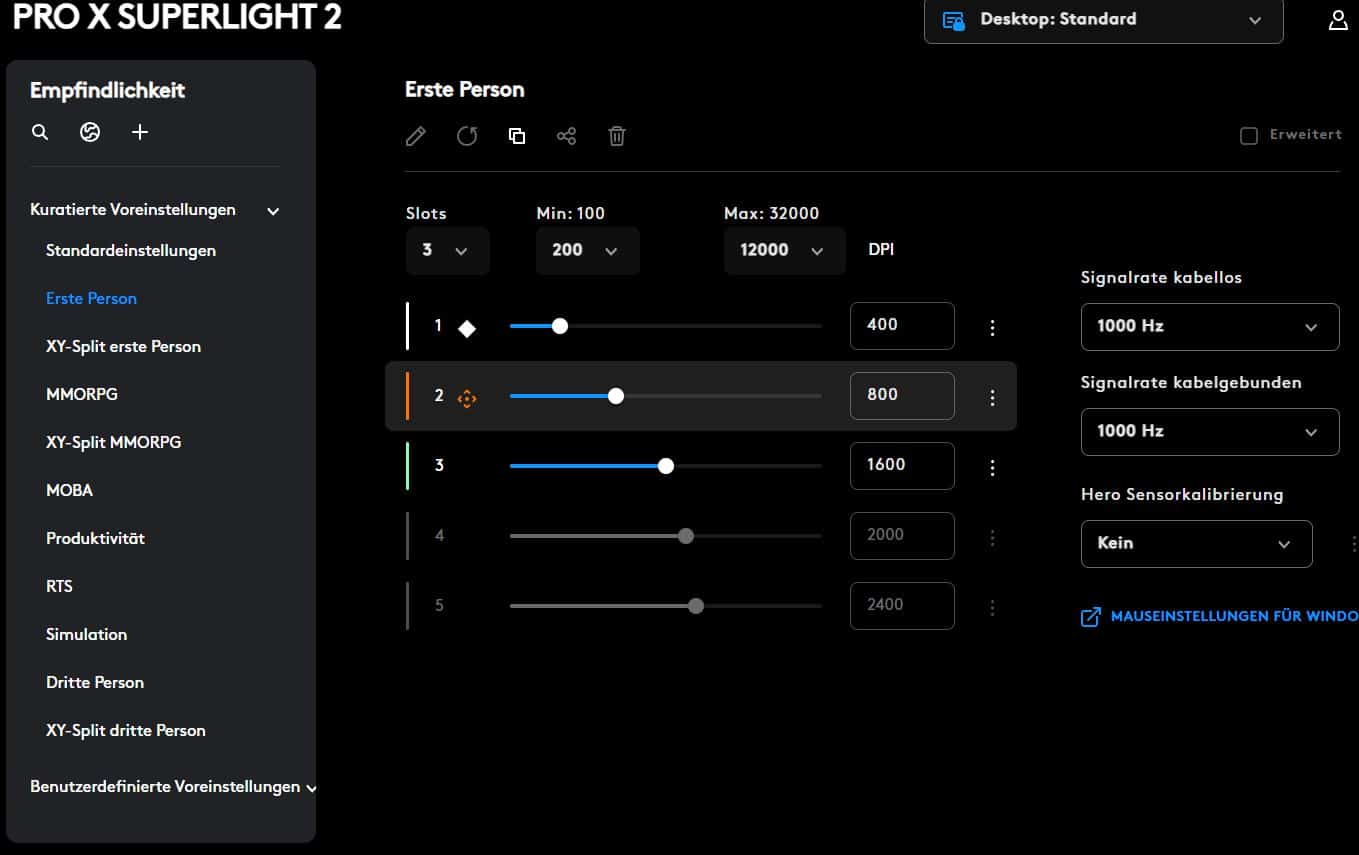Enable the Erweitert checkbox

(1248, 135)
